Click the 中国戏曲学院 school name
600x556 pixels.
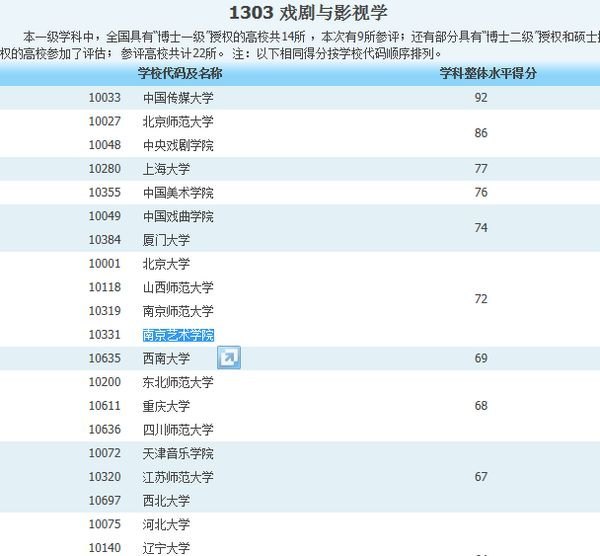178,217
